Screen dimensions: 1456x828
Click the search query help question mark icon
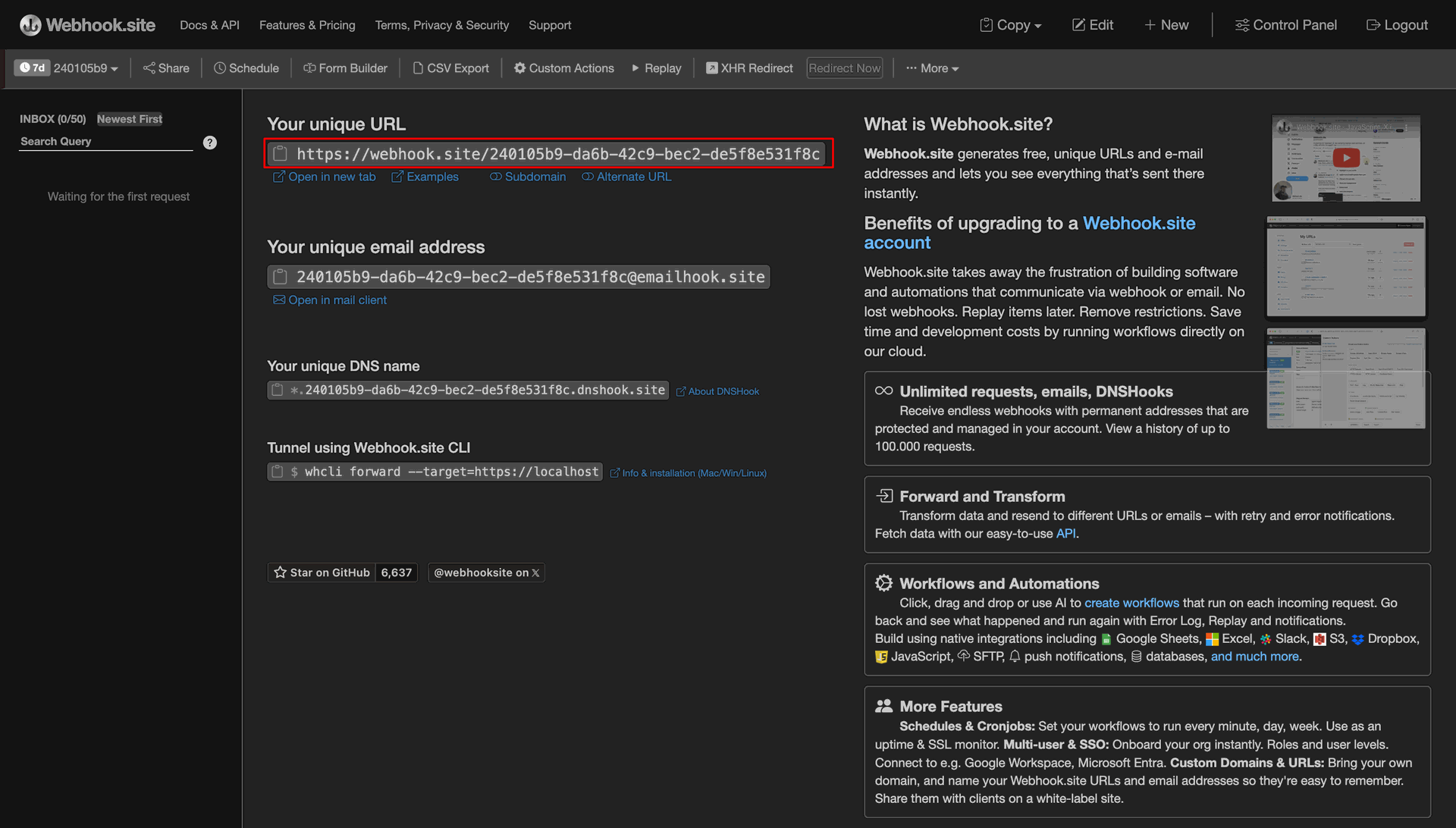tap(210, 143)
